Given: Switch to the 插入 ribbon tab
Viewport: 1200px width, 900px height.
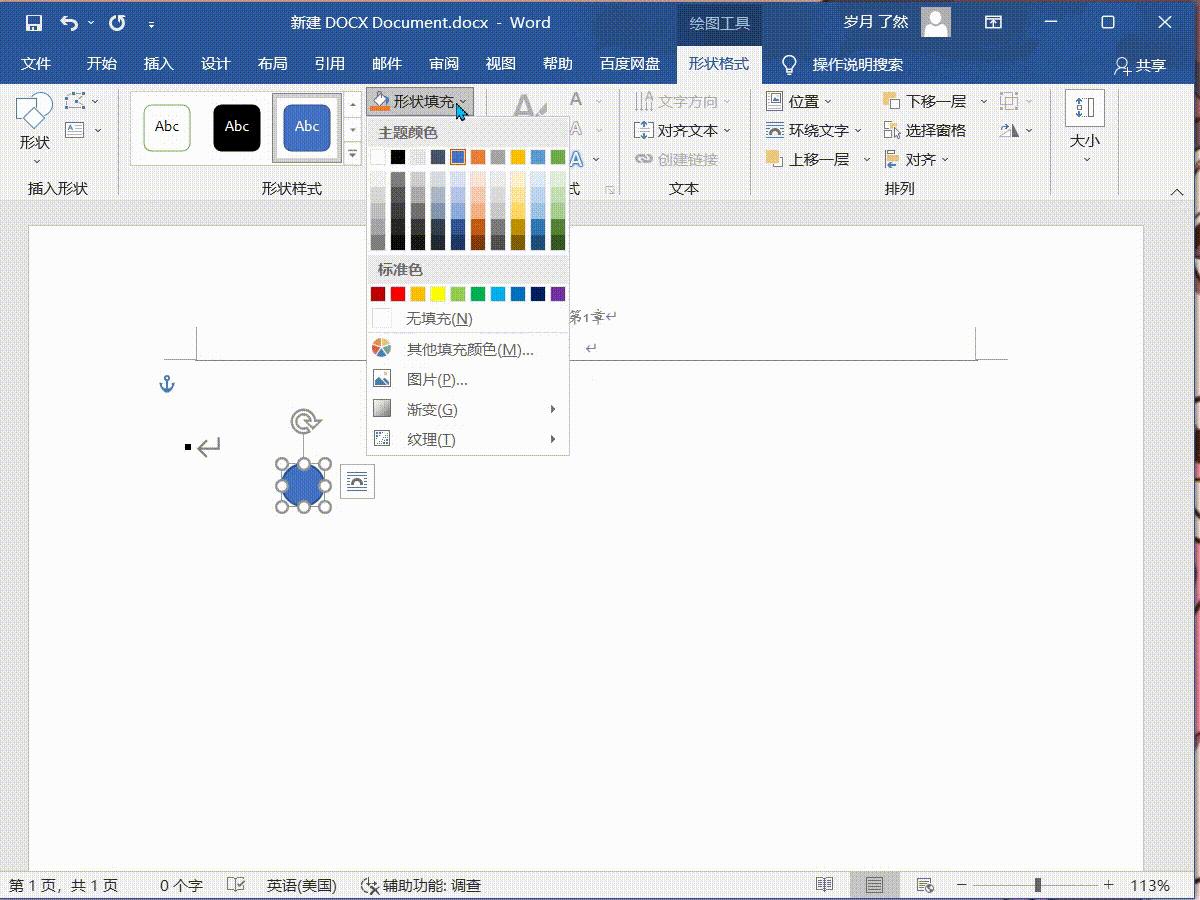Looking at the screenshot, I should [x=158, y=63].
